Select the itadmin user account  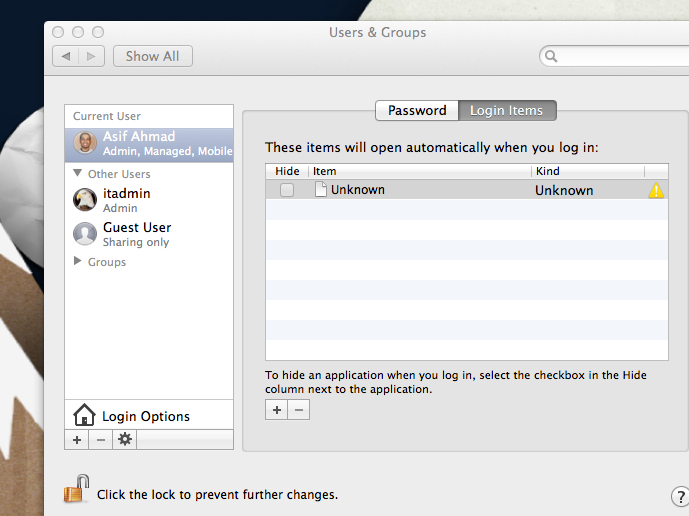pyautogui.click(x=149, y=200)
